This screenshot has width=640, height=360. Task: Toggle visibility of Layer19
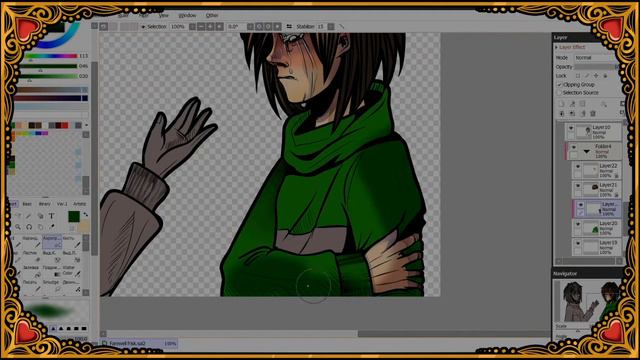578,243
